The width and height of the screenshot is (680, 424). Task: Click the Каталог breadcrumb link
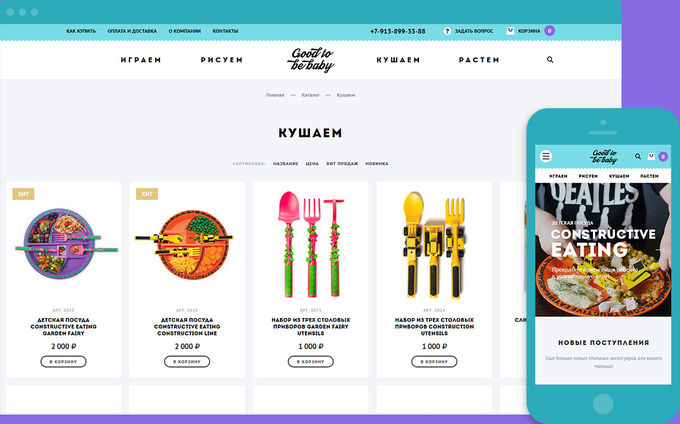point(311,95)
